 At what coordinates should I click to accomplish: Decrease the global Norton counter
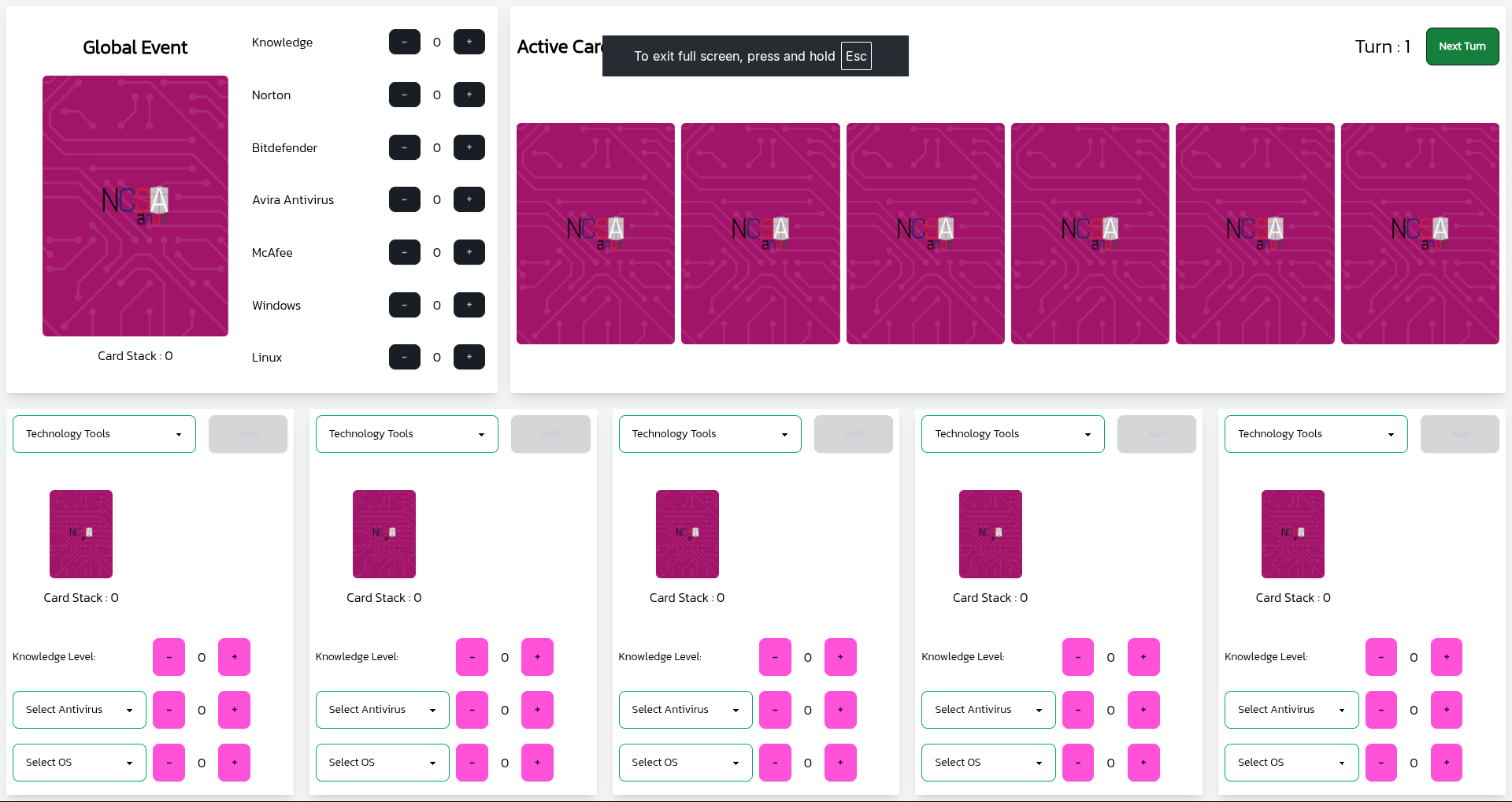coord(404,95)
